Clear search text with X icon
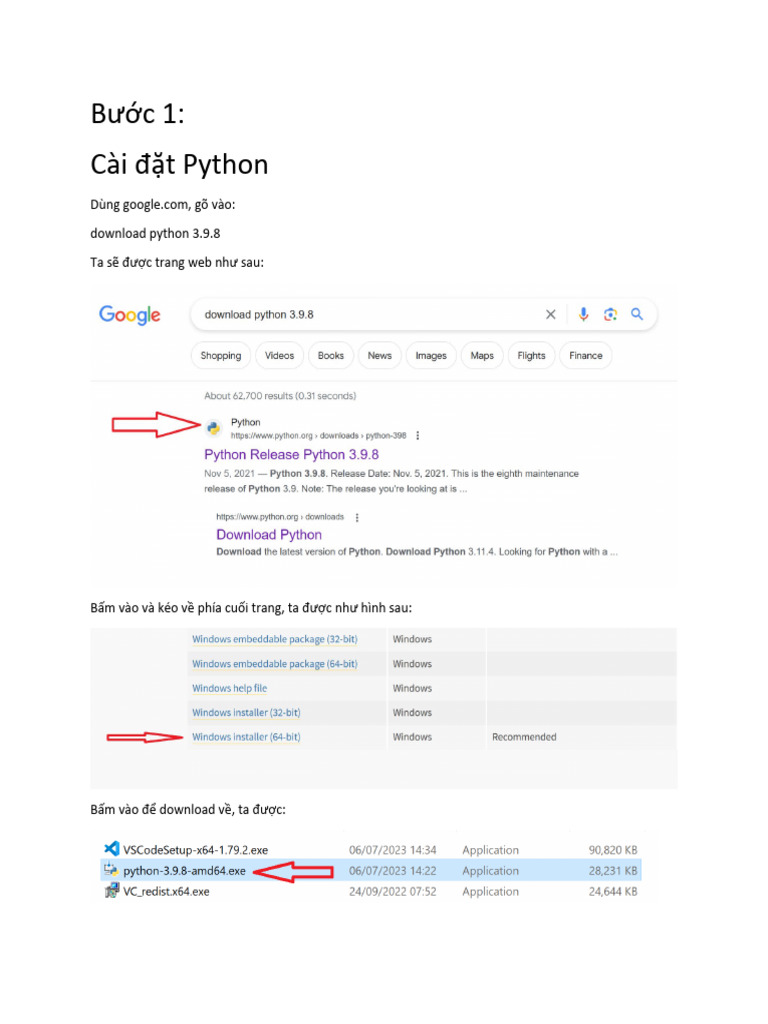The width and height of the screenshot is (768, 1024). point(550,314)
